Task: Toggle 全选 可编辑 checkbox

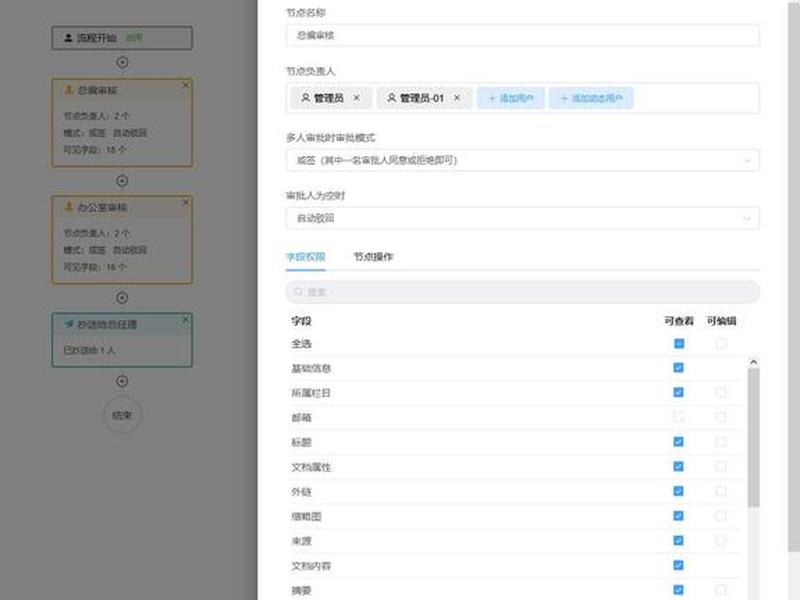Action: pyautogui.click(x=721, y=343)
